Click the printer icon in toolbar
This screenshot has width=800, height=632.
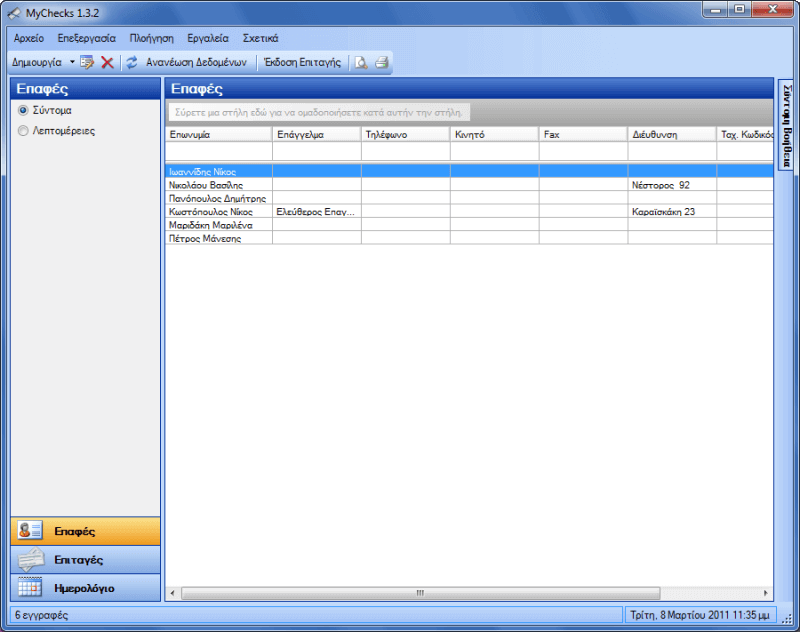tap(381, 62)
